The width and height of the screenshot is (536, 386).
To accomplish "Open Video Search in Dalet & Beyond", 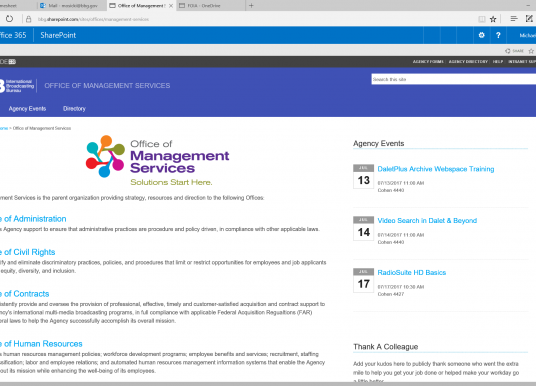I will [427, 221].
